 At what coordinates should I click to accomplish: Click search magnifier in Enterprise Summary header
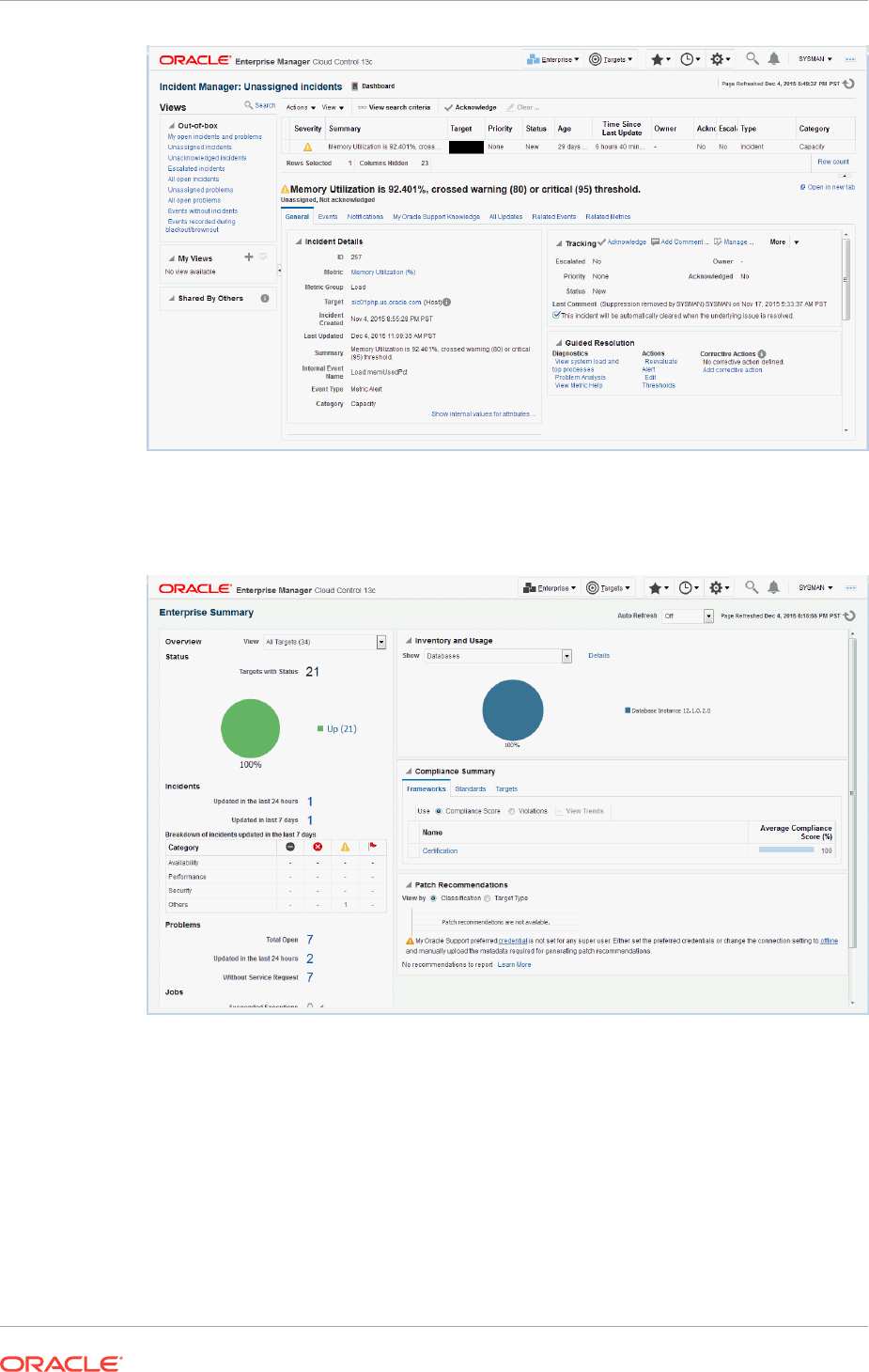752,587
